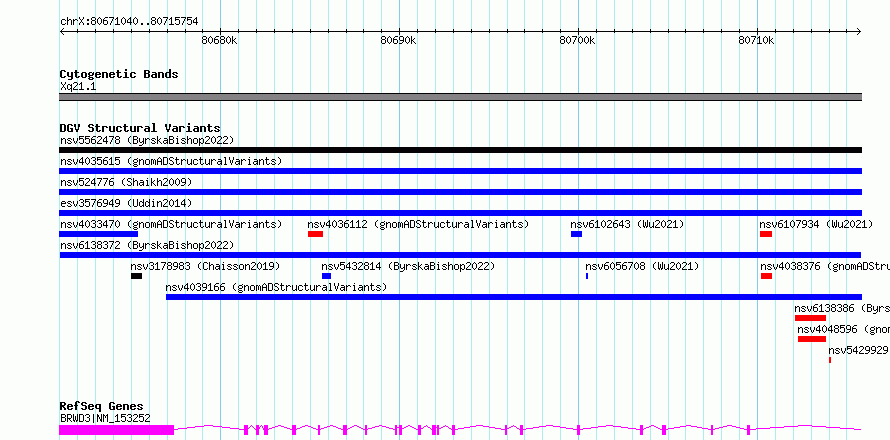The width and height of the screenshot is (890, 440).
Task: Select the tiny nsv6056708 Wu2021 marker
Action: [x=587, y=276]
